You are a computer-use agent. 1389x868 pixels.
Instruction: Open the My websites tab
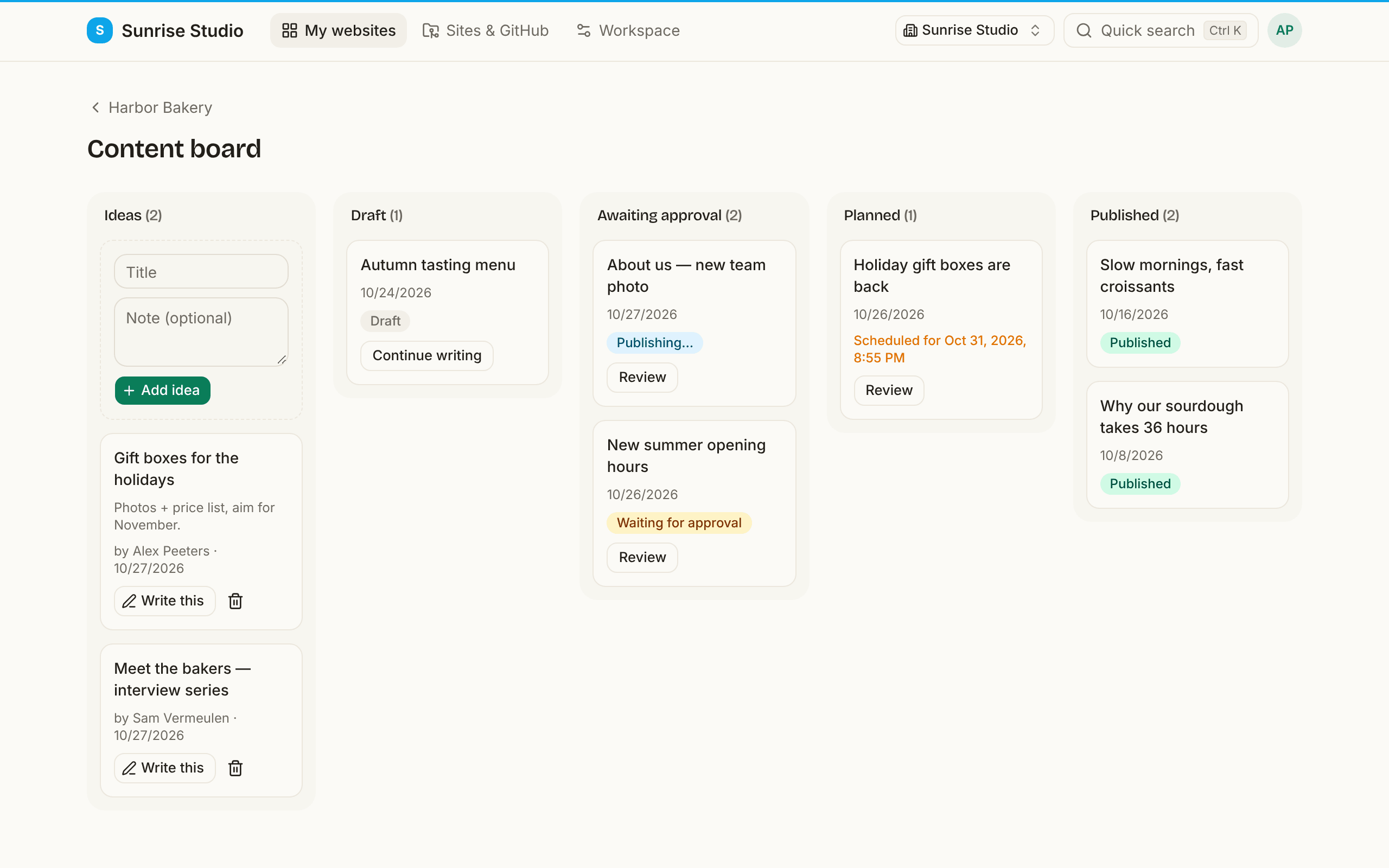tap(338, 30)
